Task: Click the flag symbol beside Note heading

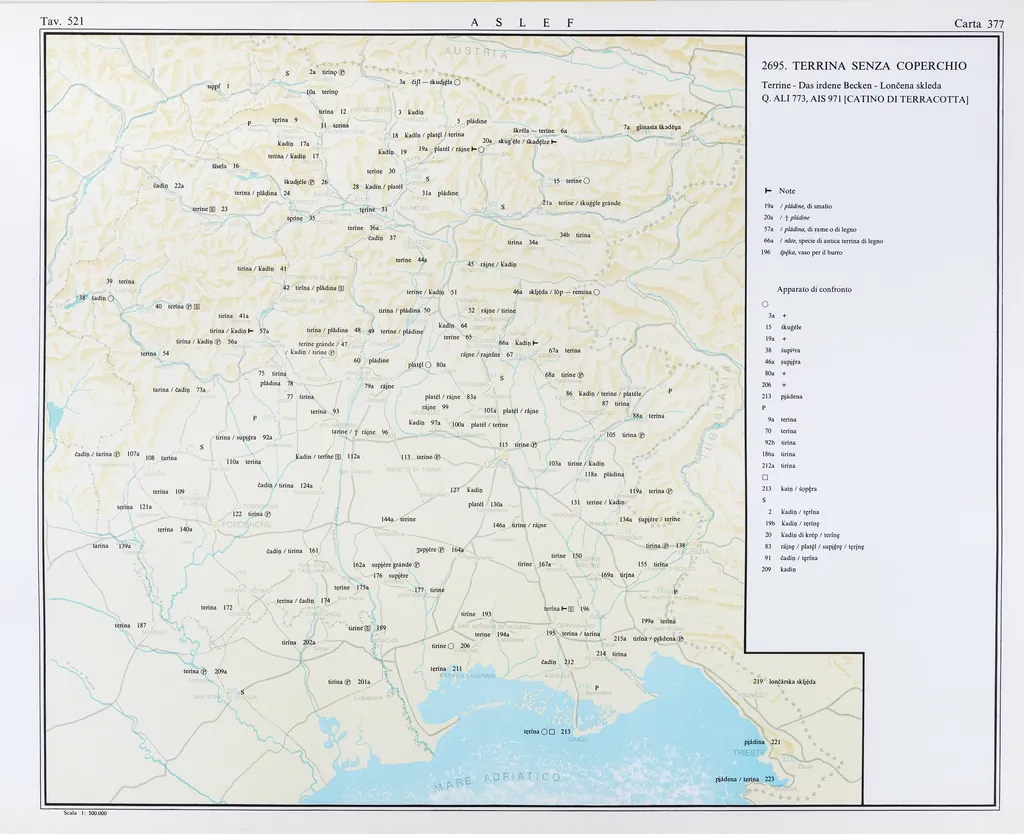Action: (x=767, y=191)
